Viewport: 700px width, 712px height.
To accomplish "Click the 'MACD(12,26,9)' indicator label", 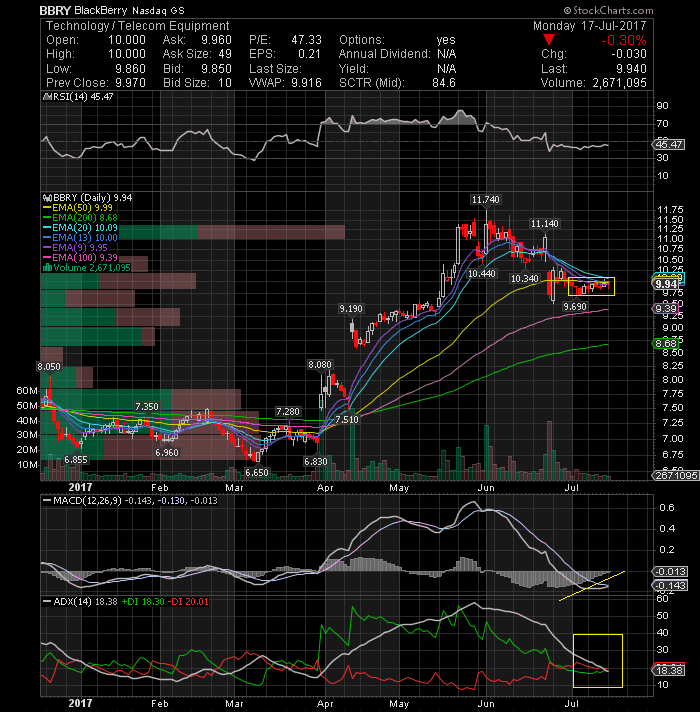I will [88, 501].
